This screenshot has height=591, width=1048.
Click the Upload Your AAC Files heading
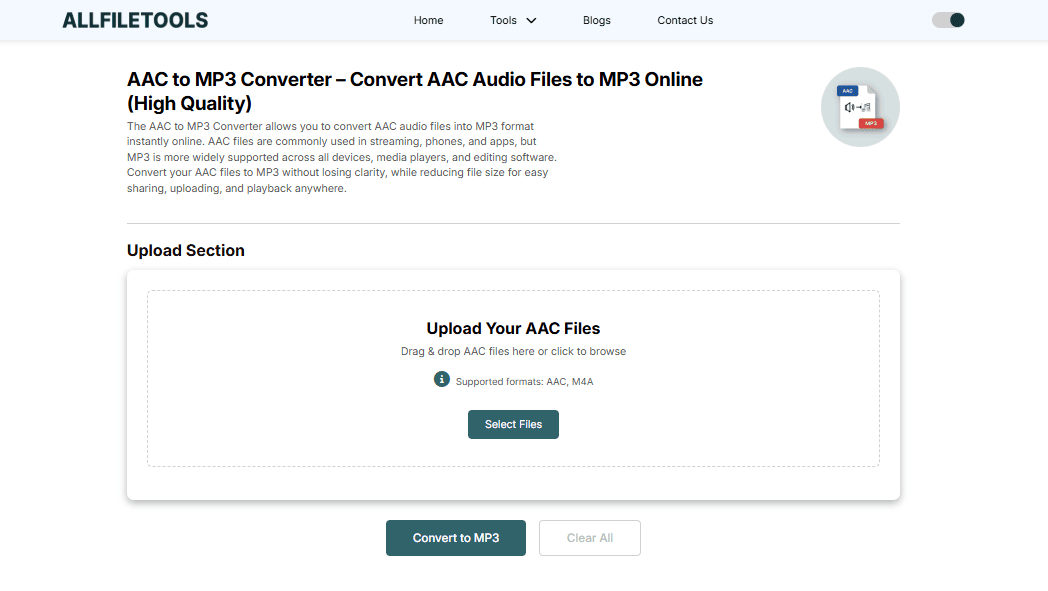pyautogui.click(x=513, y=328)
